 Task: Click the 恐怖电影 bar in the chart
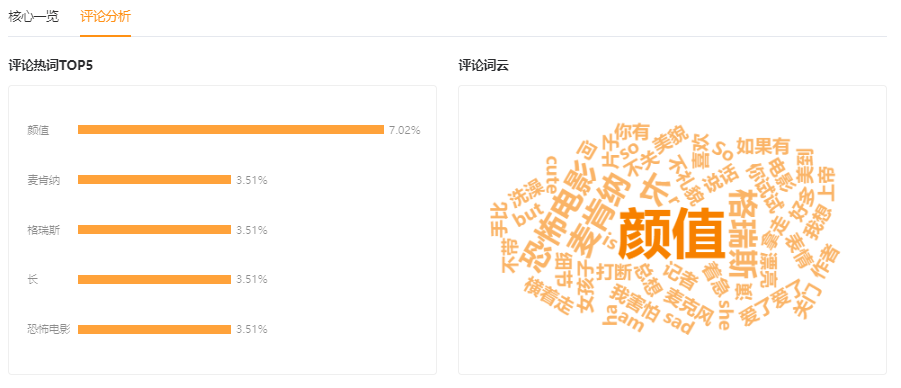[x=155, y=329]
